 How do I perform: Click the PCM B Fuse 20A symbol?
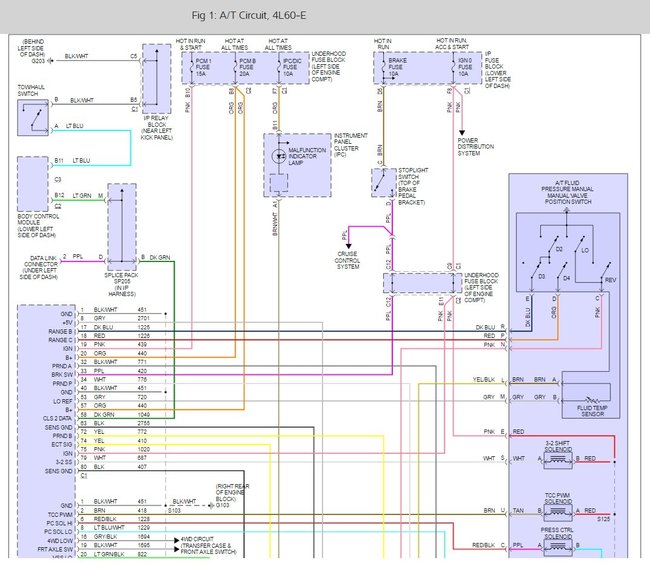235,67
